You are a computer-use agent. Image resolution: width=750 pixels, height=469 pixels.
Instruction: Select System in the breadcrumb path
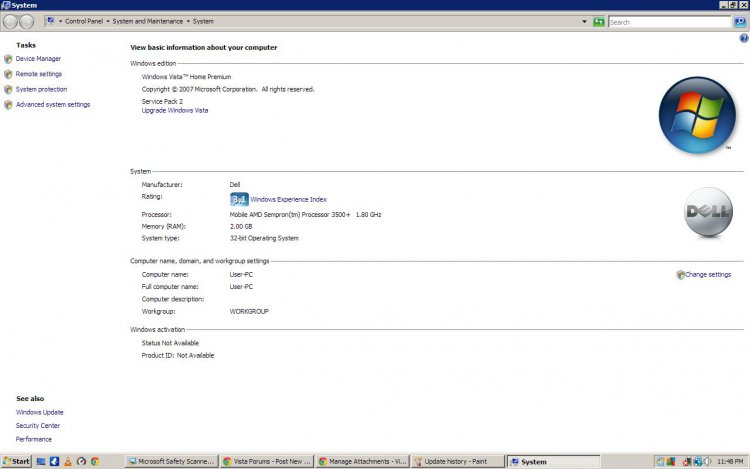pyautogui.click(x=203, y=22)
